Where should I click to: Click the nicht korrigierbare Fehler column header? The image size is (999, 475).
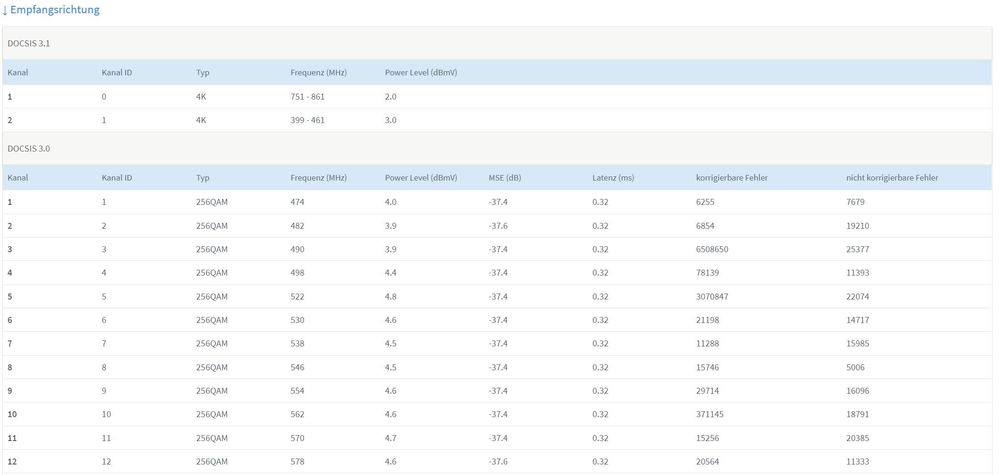892,178
